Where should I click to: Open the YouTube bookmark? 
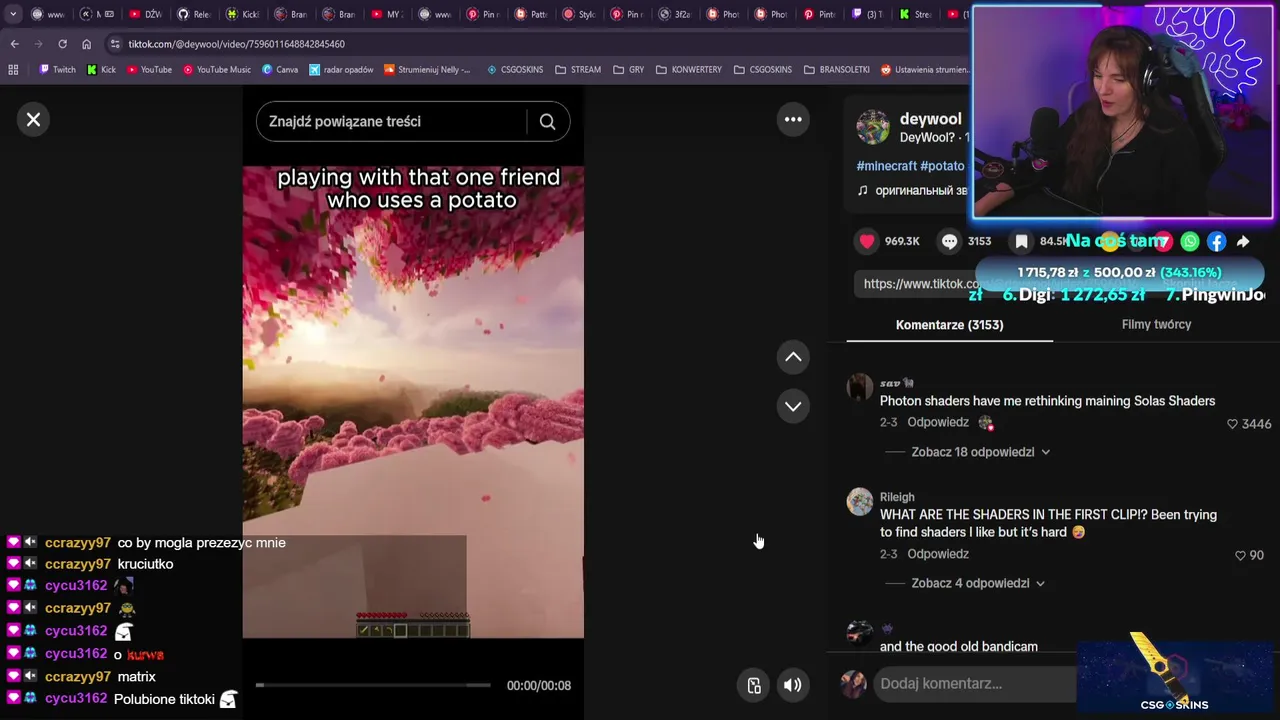pos(149,70)
